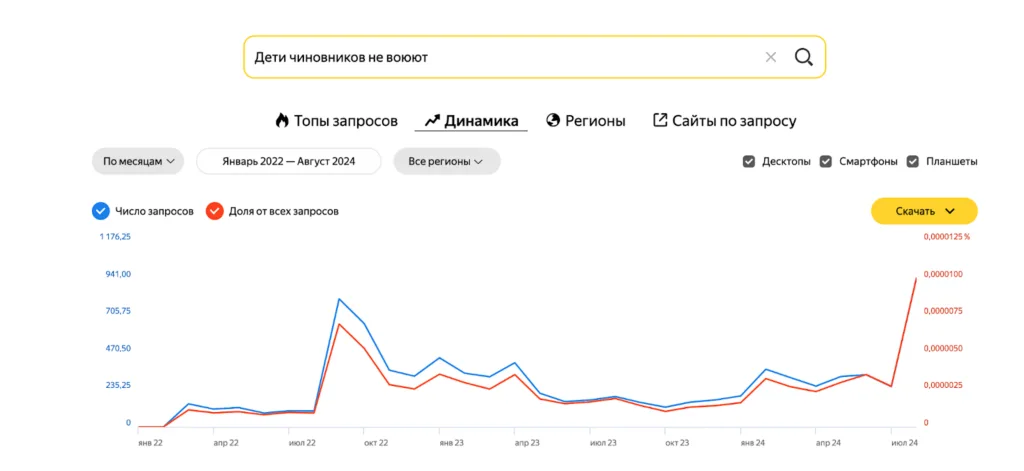Image resolution: width=1024 pixels, height=471 pixels.
Task: Open the По месяцам grouping dropdown
Action: pos(138,161)
